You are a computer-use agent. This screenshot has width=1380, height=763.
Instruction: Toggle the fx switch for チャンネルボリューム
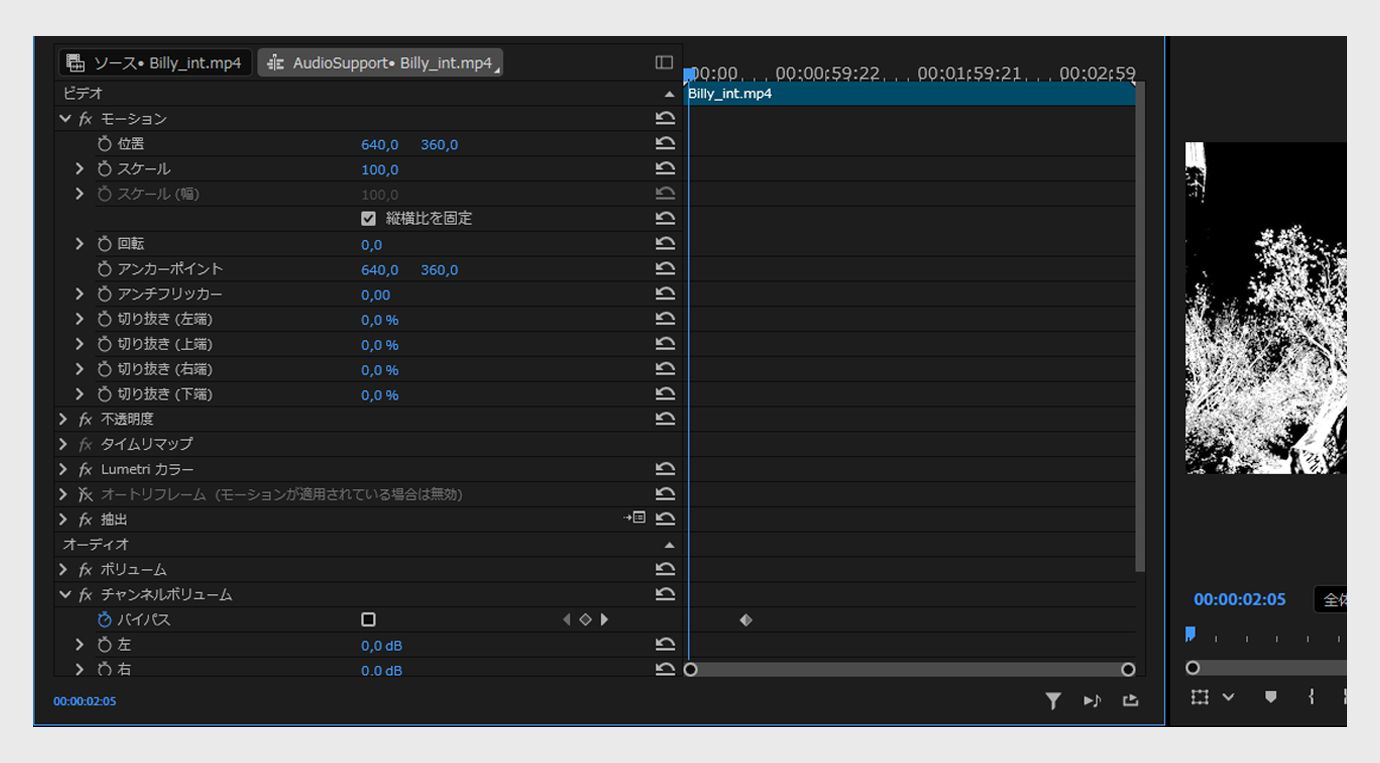pyautogui.click(x=85, y=594)
